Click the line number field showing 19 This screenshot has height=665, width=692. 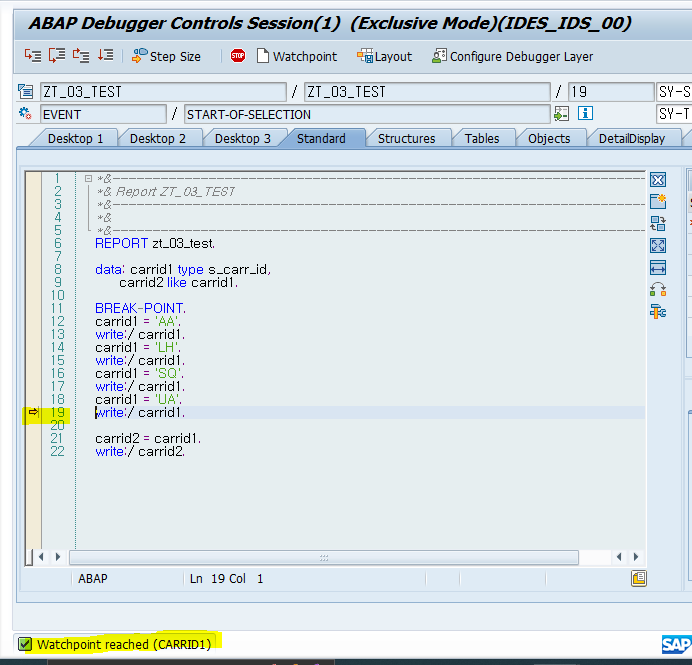click(x=610, y=92)
